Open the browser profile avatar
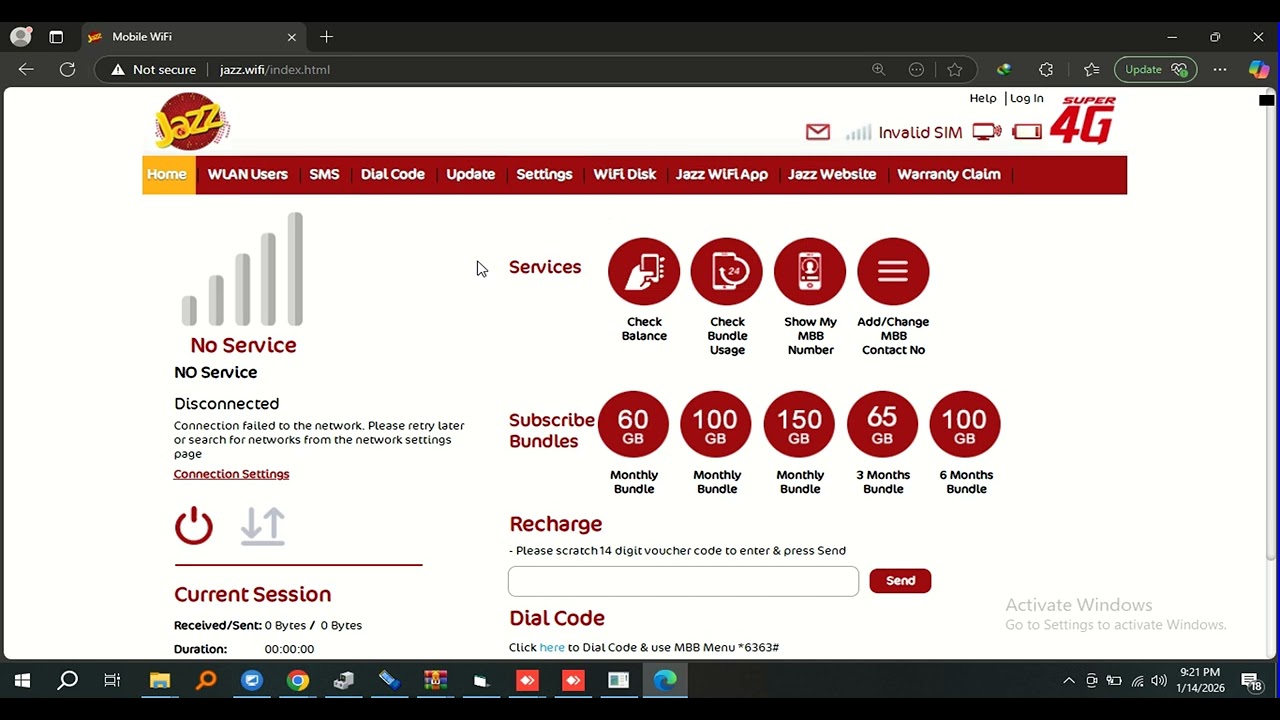 pyautogui.click(x=20, y=37)
